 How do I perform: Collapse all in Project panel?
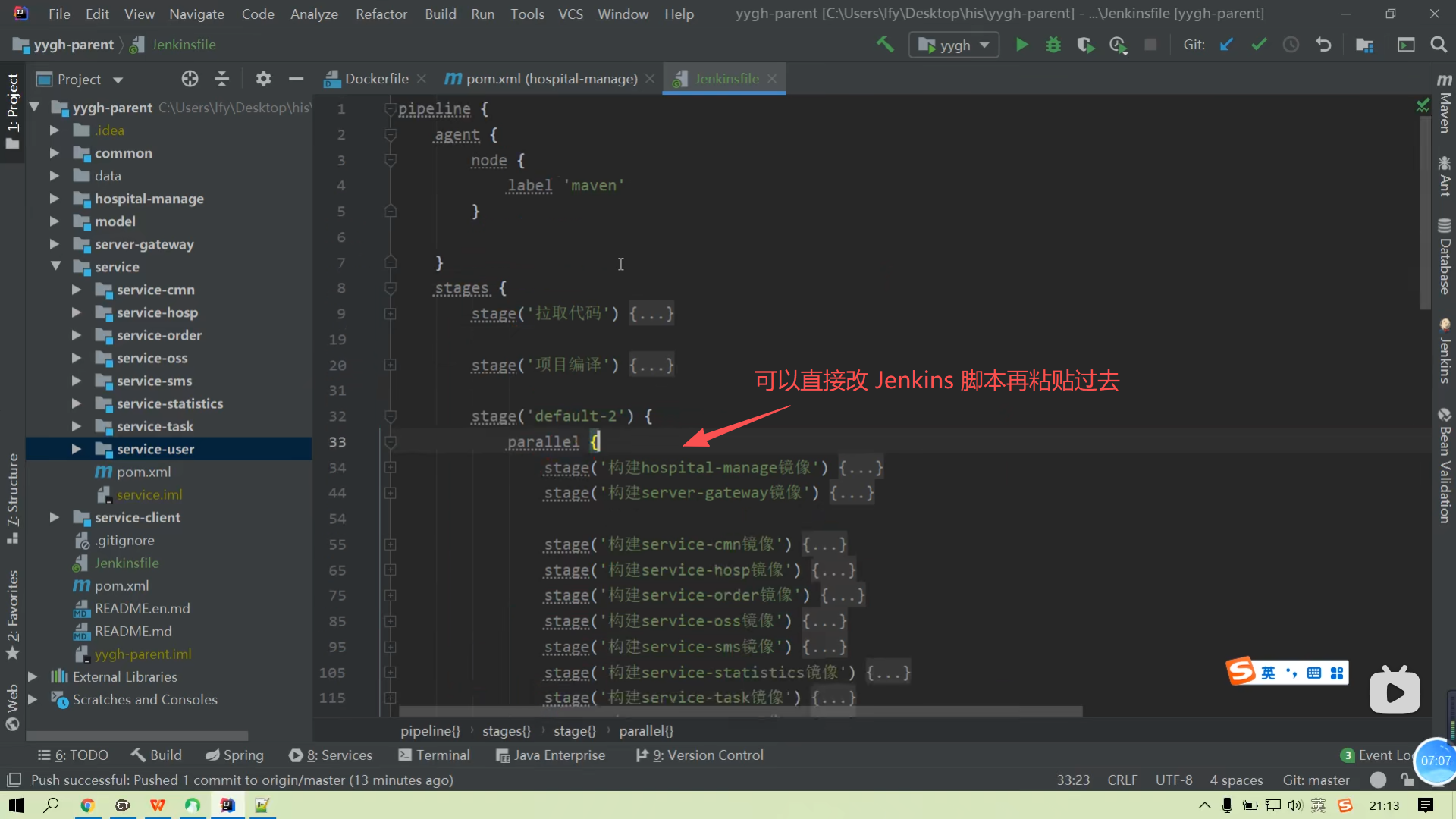click(x=221, y=79)
